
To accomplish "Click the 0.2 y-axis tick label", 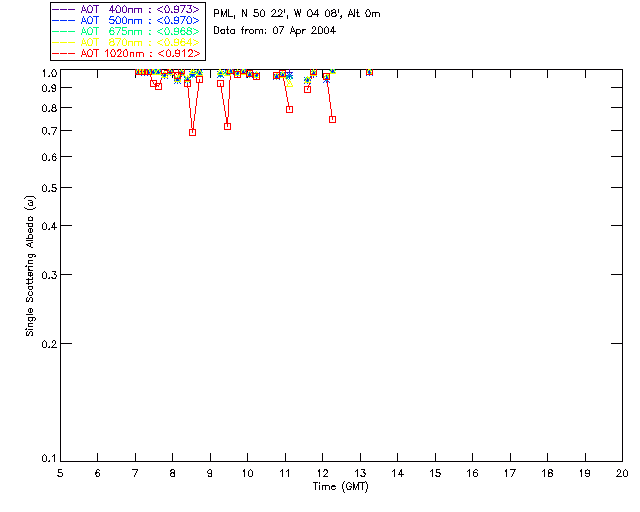I will [x=49, y=344].
